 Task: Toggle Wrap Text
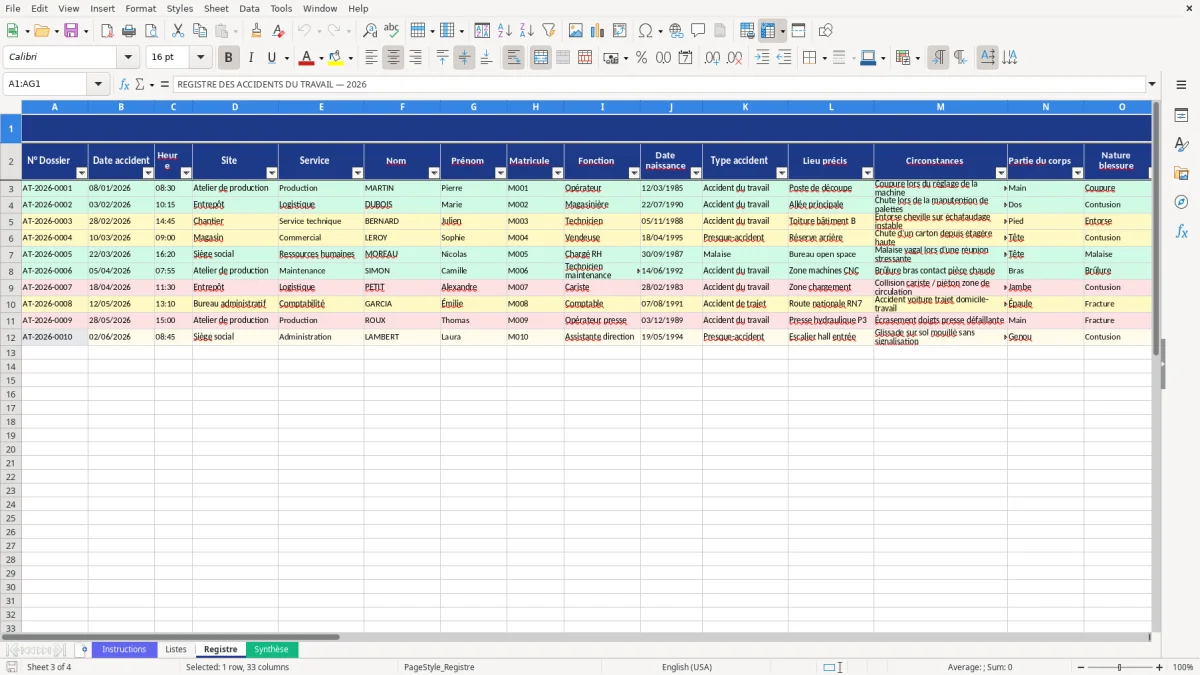click(x=514, y=58)
